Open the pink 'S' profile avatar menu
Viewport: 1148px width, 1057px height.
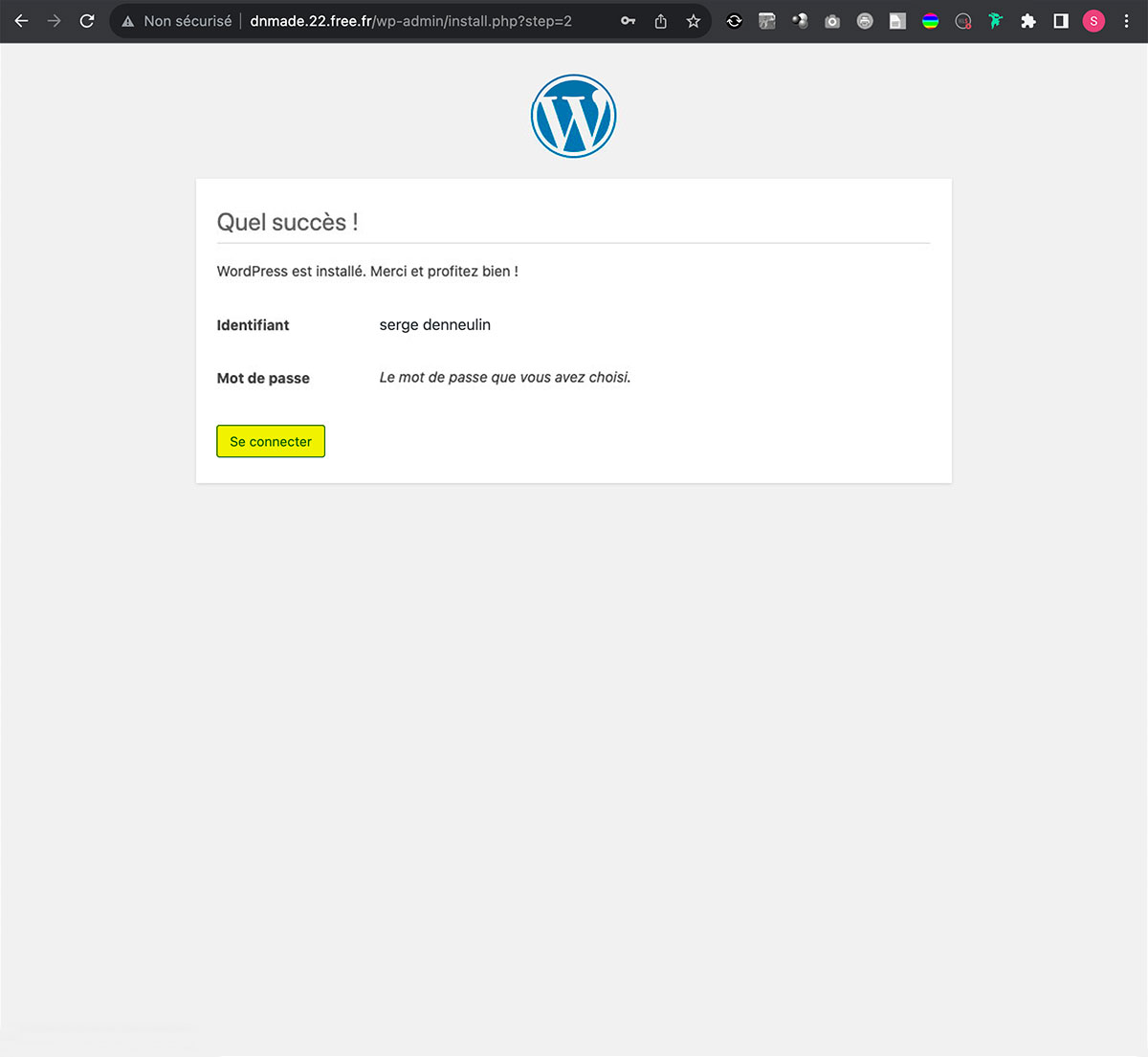1093,21
